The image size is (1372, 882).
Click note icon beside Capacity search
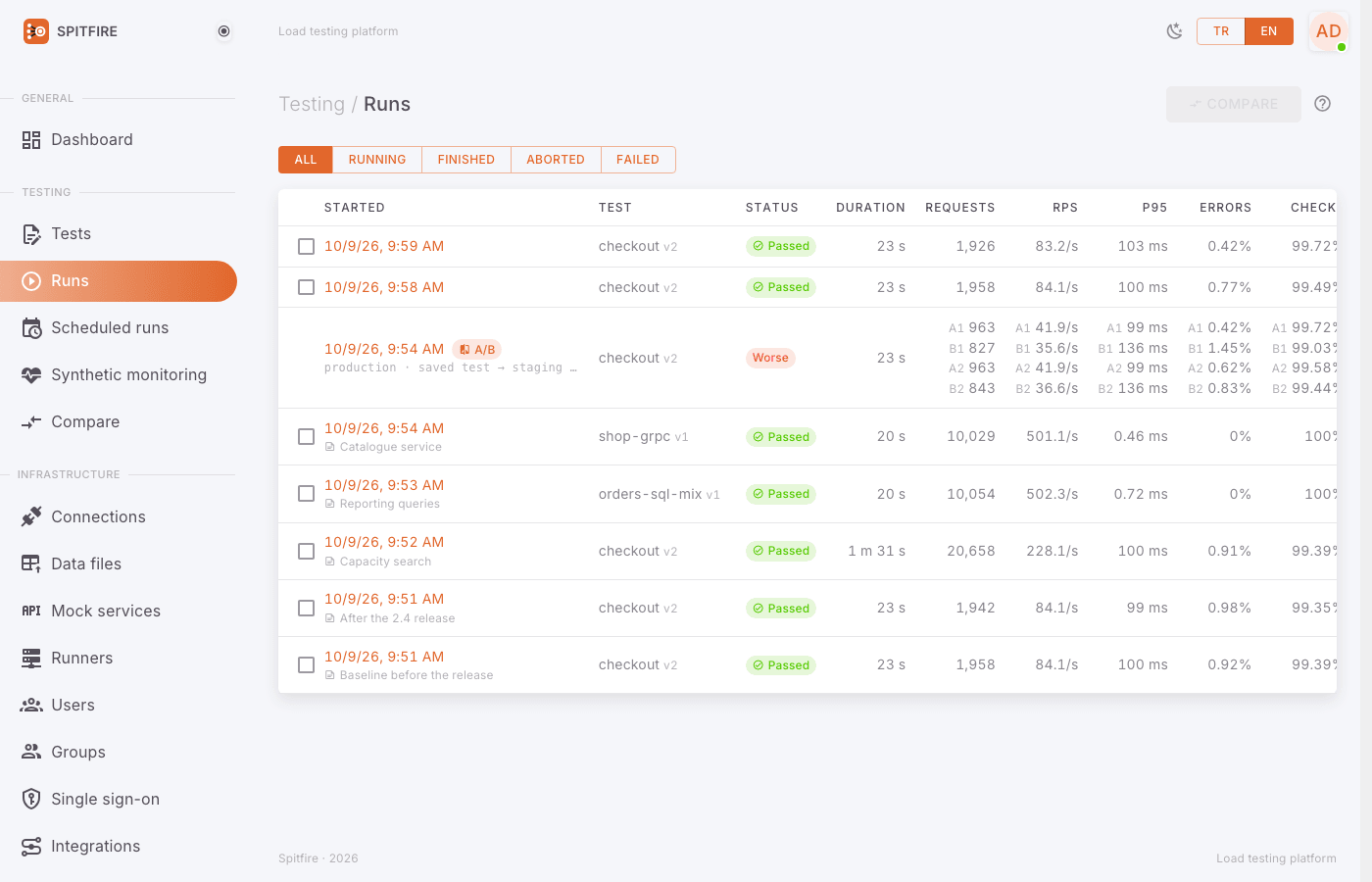tap(330, 562)
